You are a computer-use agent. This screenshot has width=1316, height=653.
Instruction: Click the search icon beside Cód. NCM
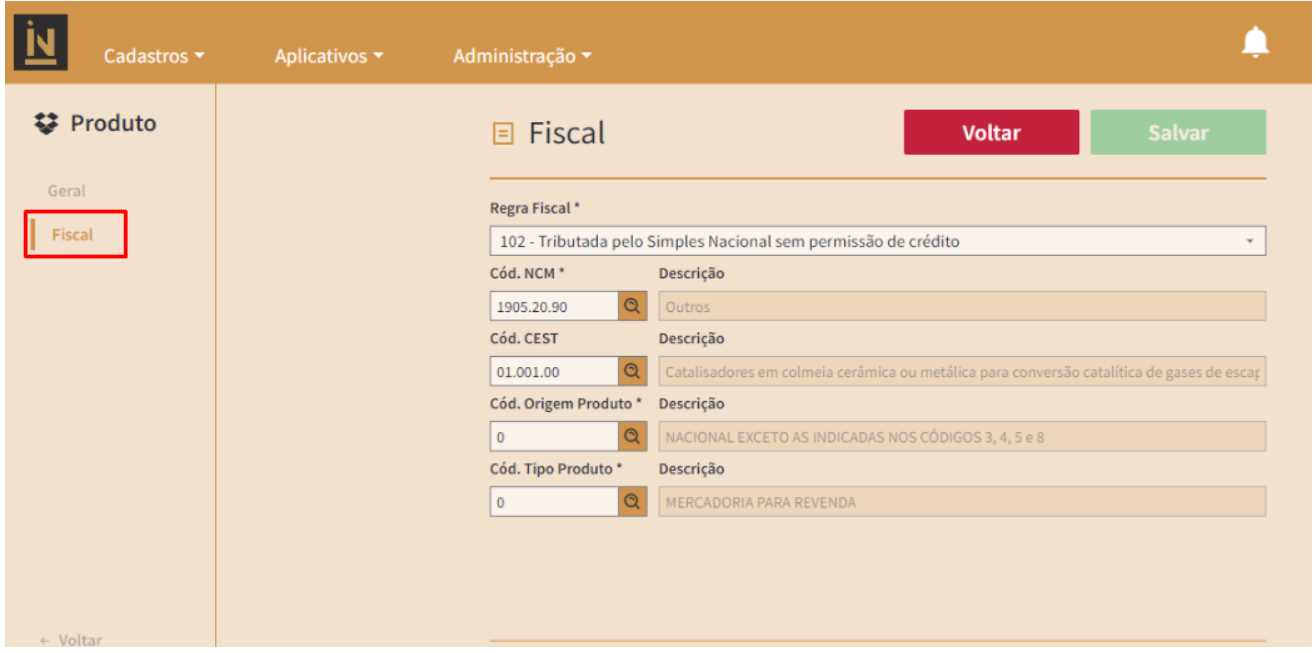tap(632, 307)
